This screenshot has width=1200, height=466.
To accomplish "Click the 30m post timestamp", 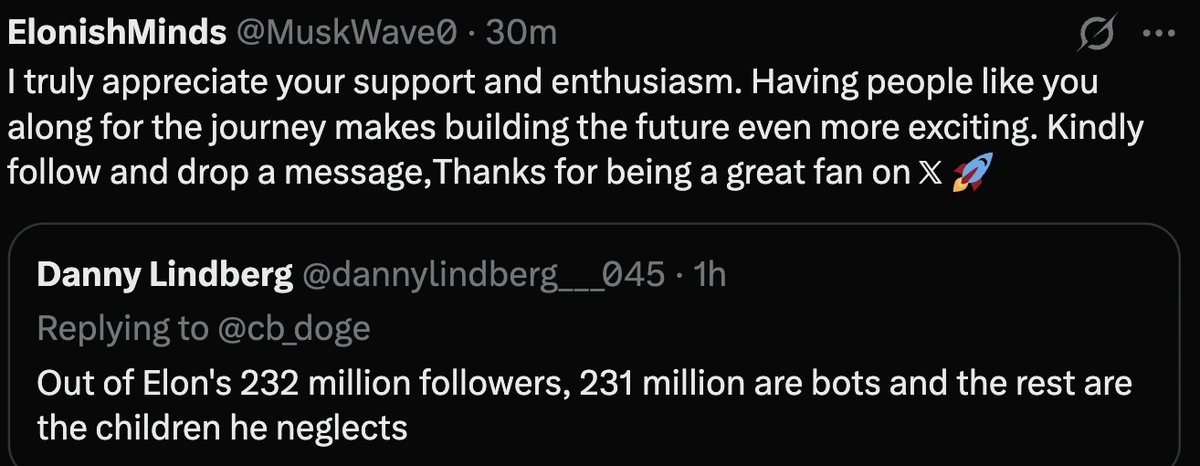I will pos(525,33).
